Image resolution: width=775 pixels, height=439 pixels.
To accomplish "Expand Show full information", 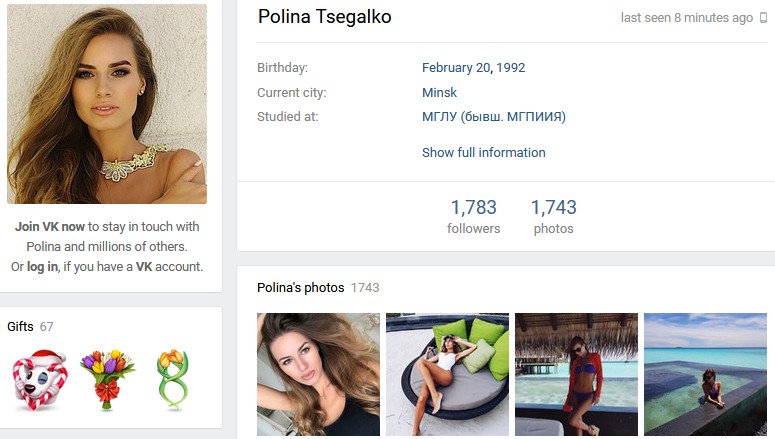I will point(483,153).
